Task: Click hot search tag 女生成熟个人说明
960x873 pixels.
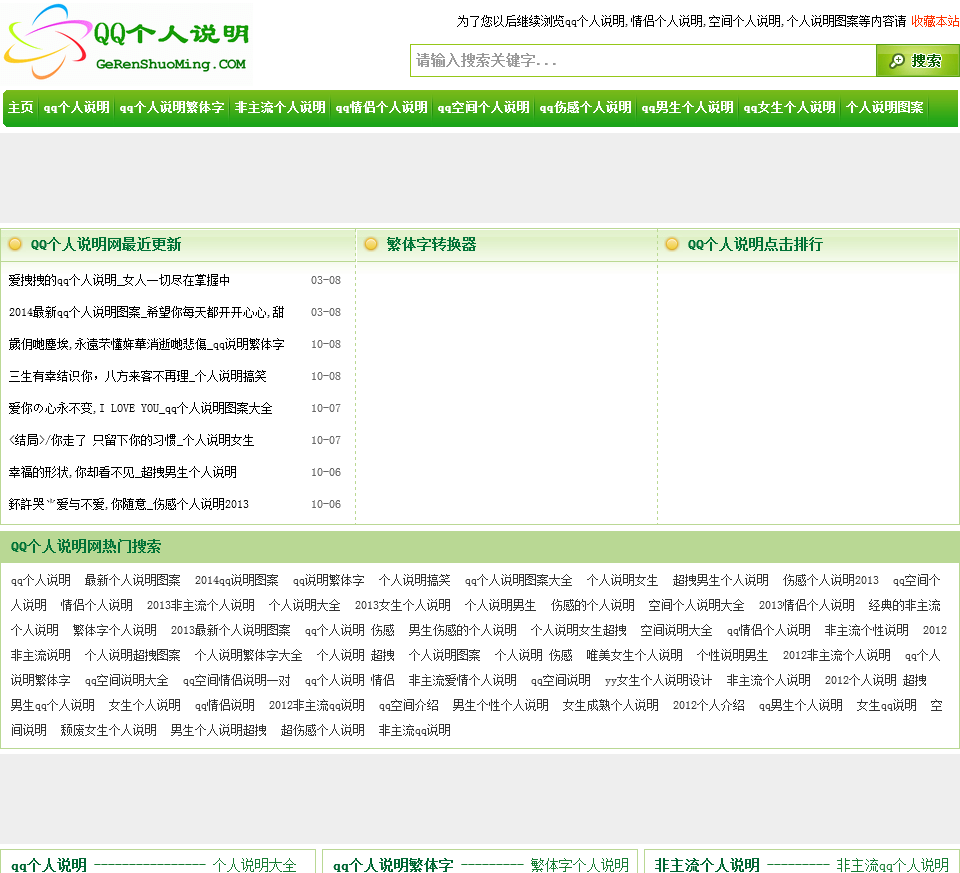Action: click(x=610, y=706)
